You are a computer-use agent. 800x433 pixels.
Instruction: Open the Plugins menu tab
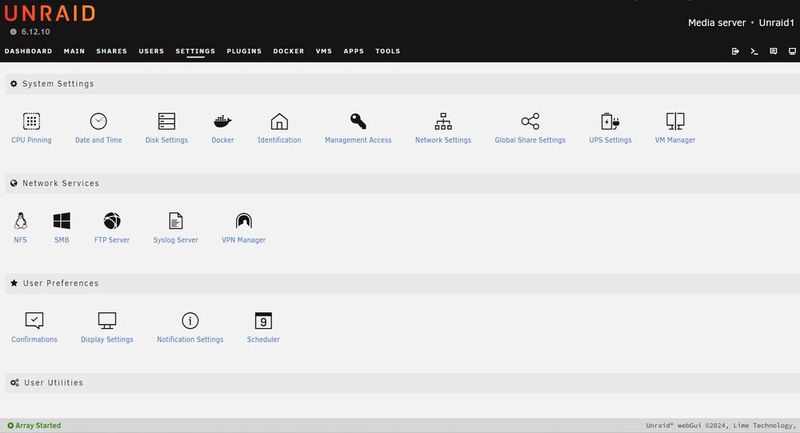coord(244,50)
